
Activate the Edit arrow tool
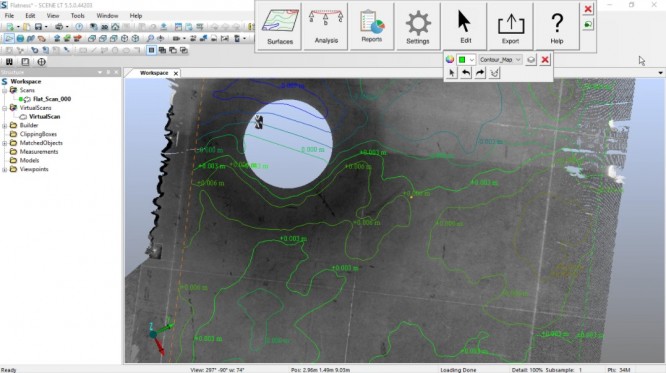[465, 27]
